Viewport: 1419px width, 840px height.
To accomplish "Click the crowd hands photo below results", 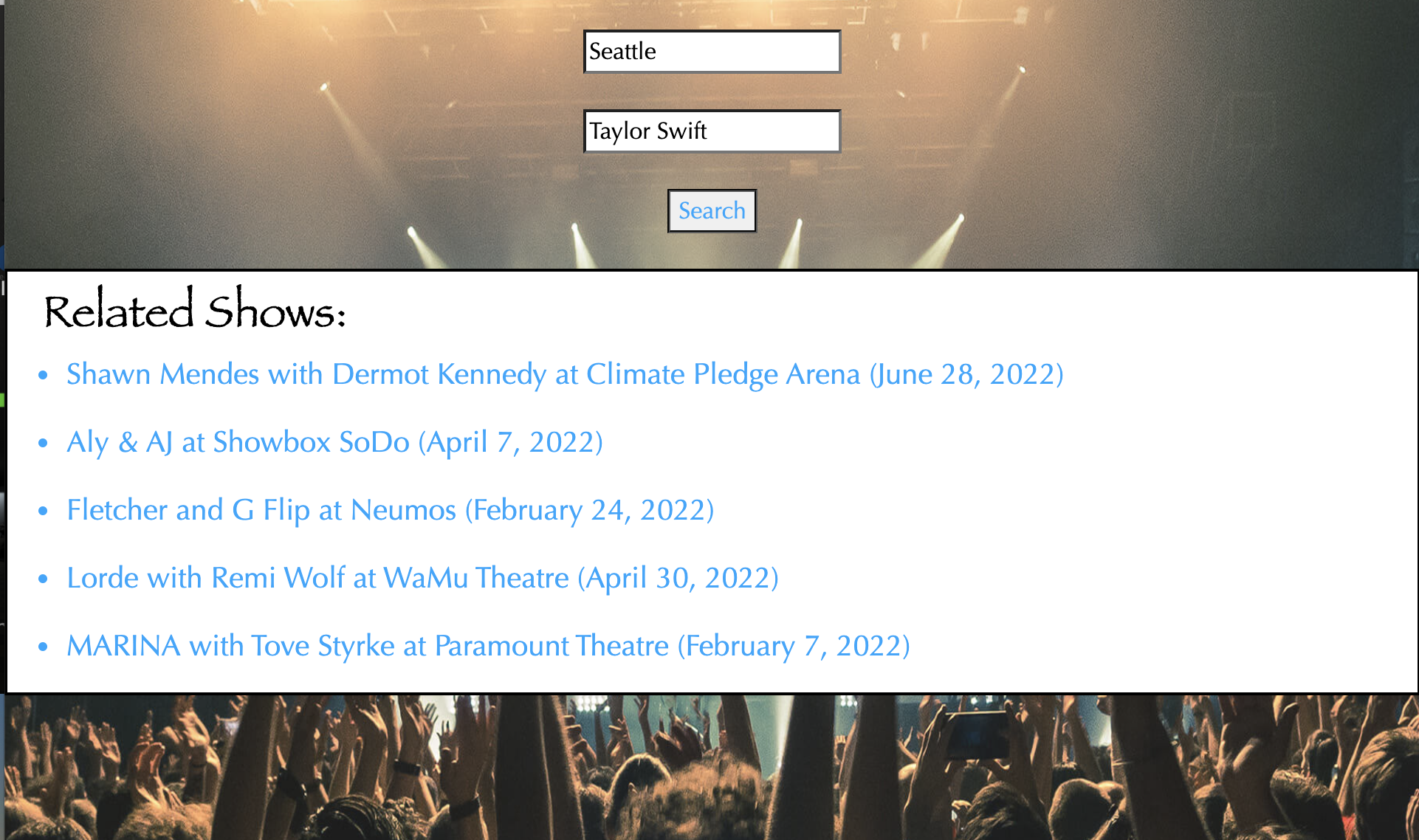I will [709, 767].
